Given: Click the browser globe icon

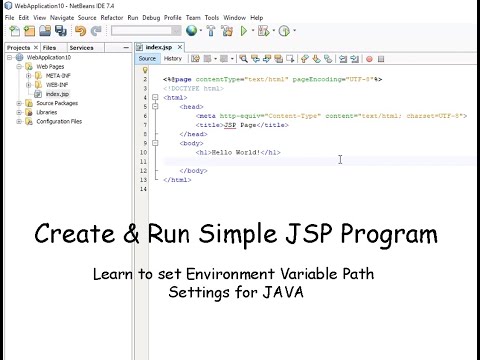Looking at the screenshot, I should [x=192, y=31].
